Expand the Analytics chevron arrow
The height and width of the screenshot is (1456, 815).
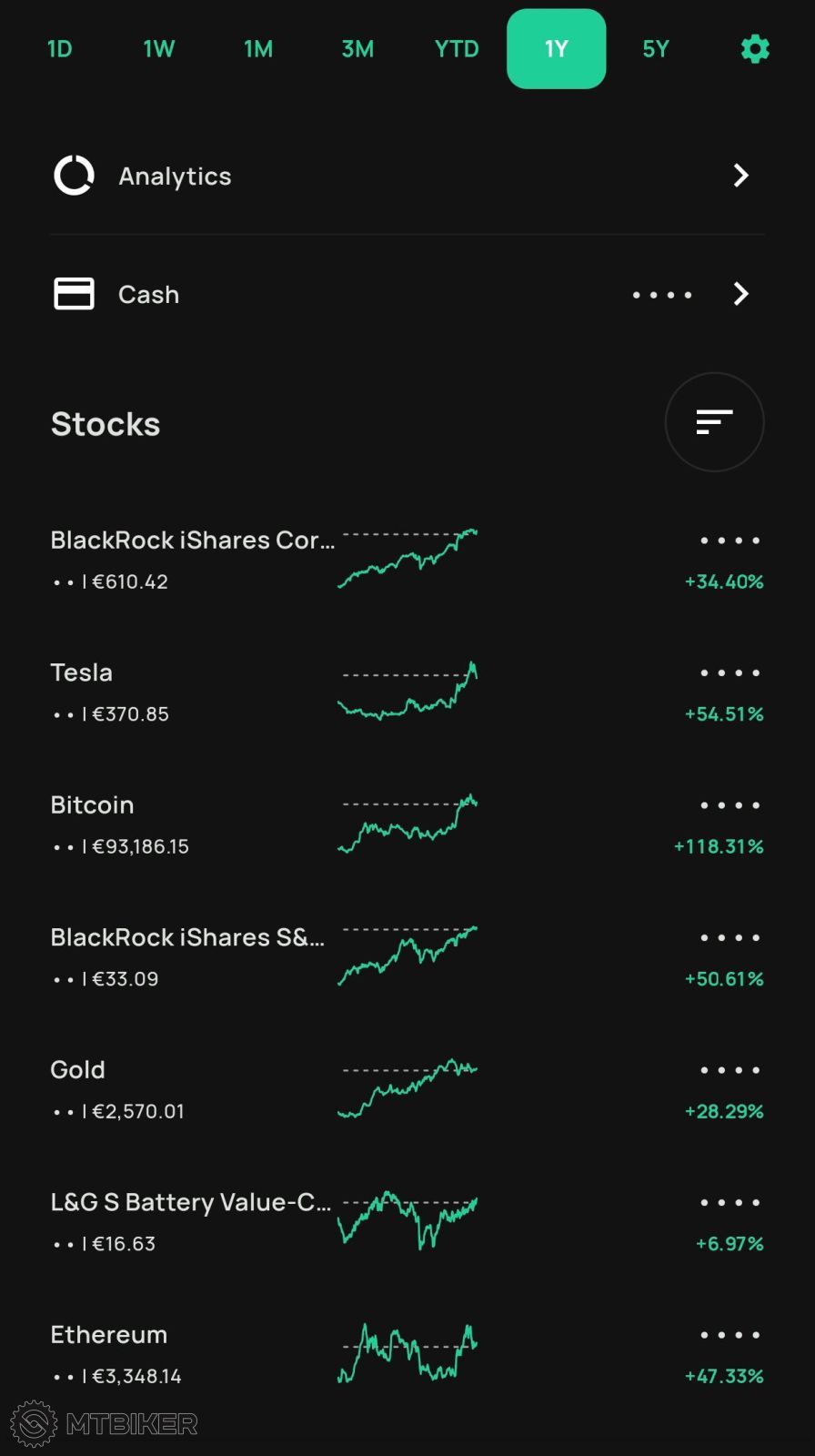pos(741,176)
